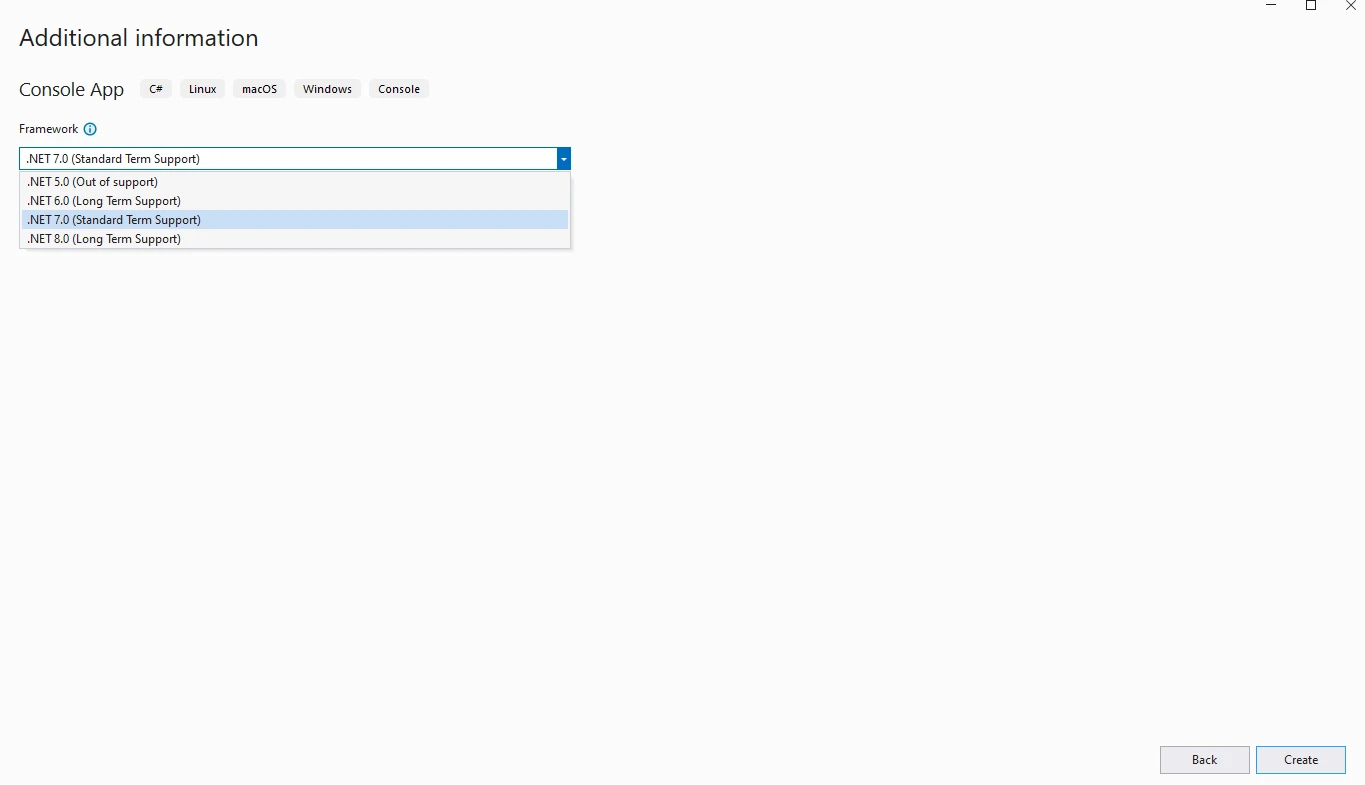Click the Console App template name

(x=71, y=90)
